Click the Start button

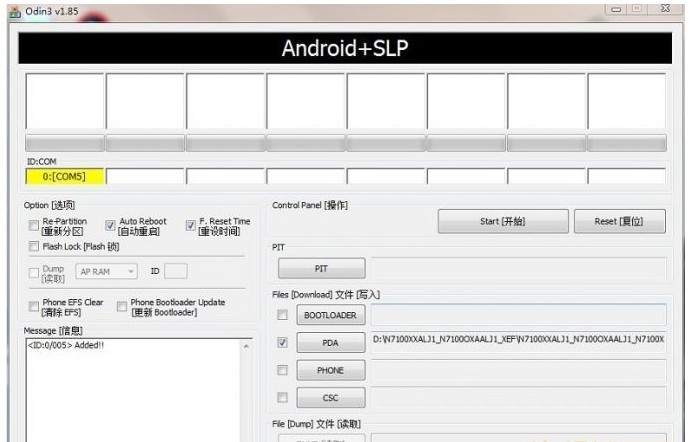click(x=503, y=221)
